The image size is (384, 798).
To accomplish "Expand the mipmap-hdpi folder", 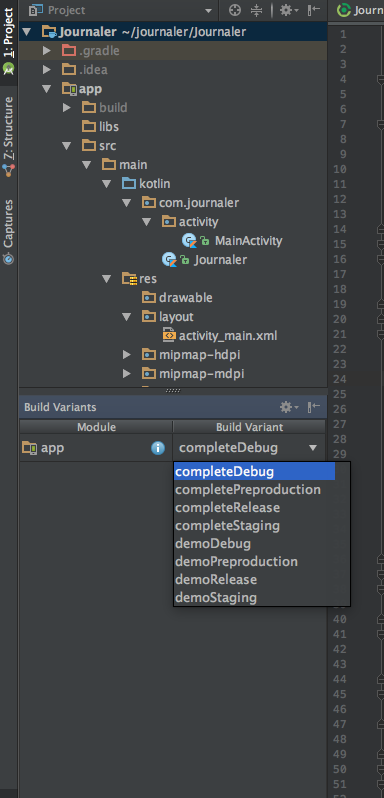I will click(x=127, y=355).
